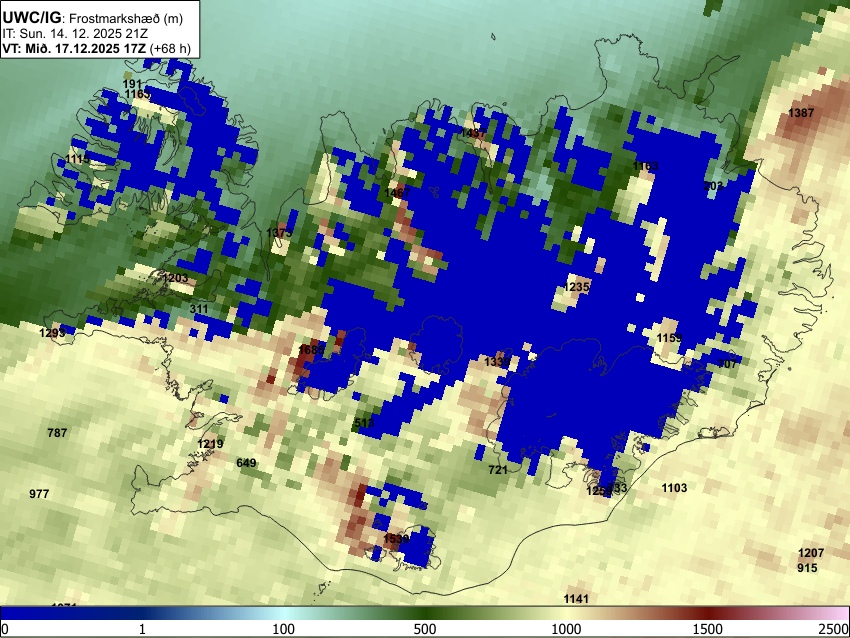The height and width of the screenshot is (638, 850).
Task: Click the 1219 value label
Action: (210, 444)
